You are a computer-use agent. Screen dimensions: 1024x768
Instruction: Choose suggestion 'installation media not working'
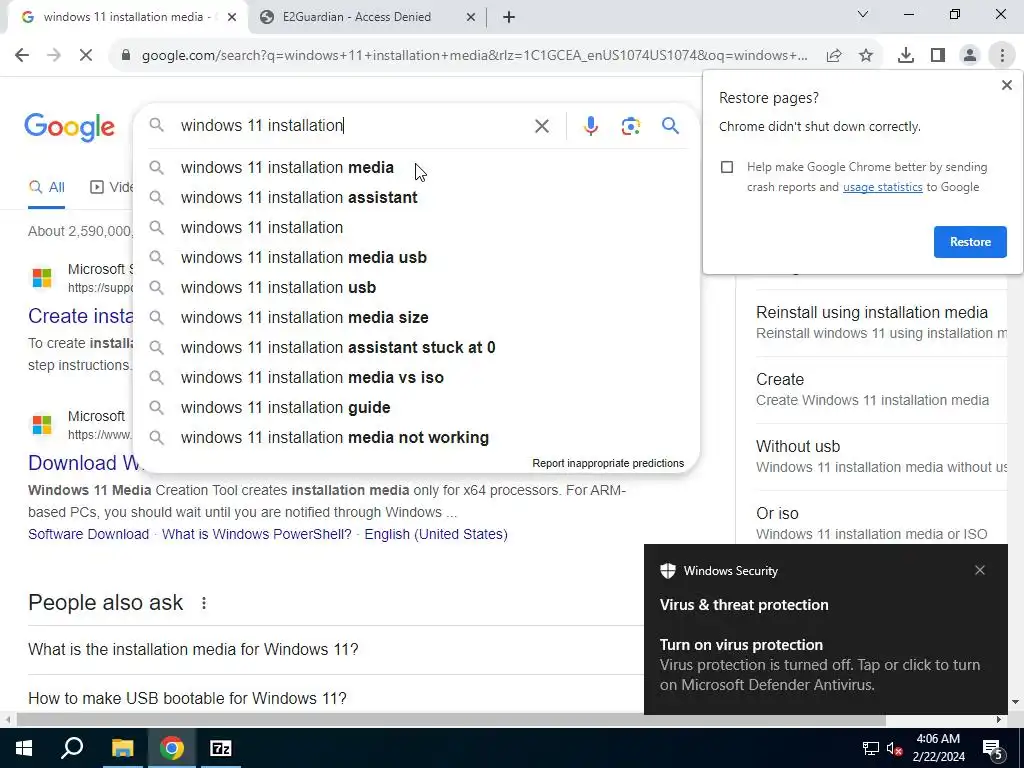[417, 438]
